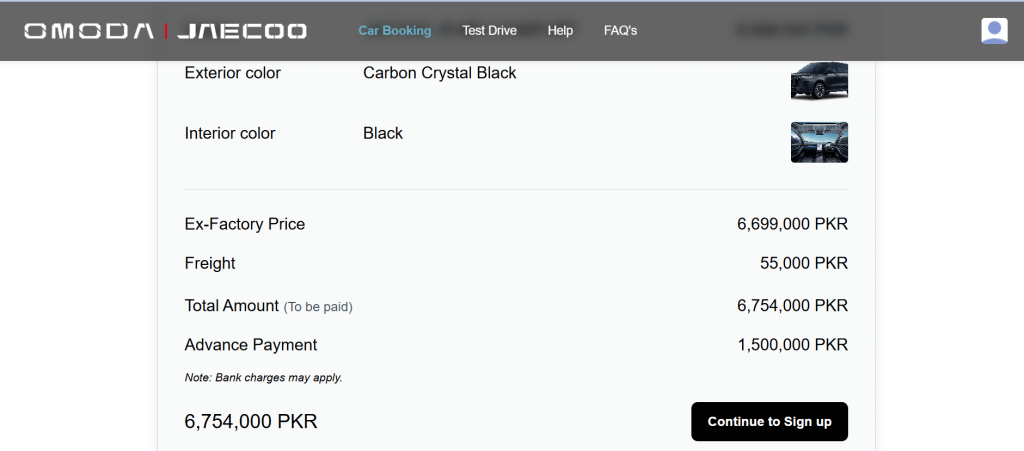This screenshot has width=1024, height=451.
Task: Click the Advance Payment value 1,500,000 PKR
Action: coord(792,345)
